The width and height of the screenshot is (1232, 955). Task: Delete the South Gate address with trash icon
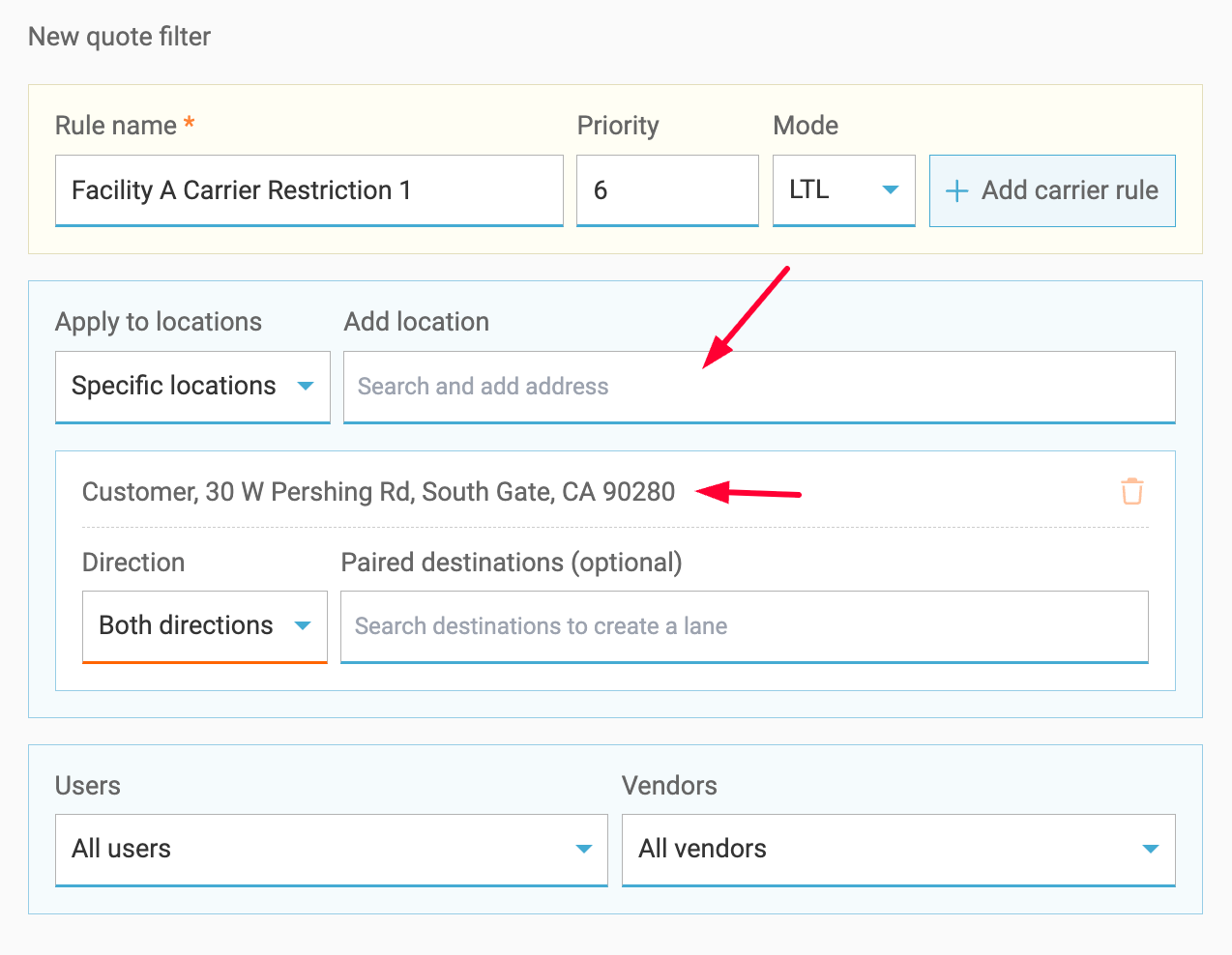tap(1131, 491)
